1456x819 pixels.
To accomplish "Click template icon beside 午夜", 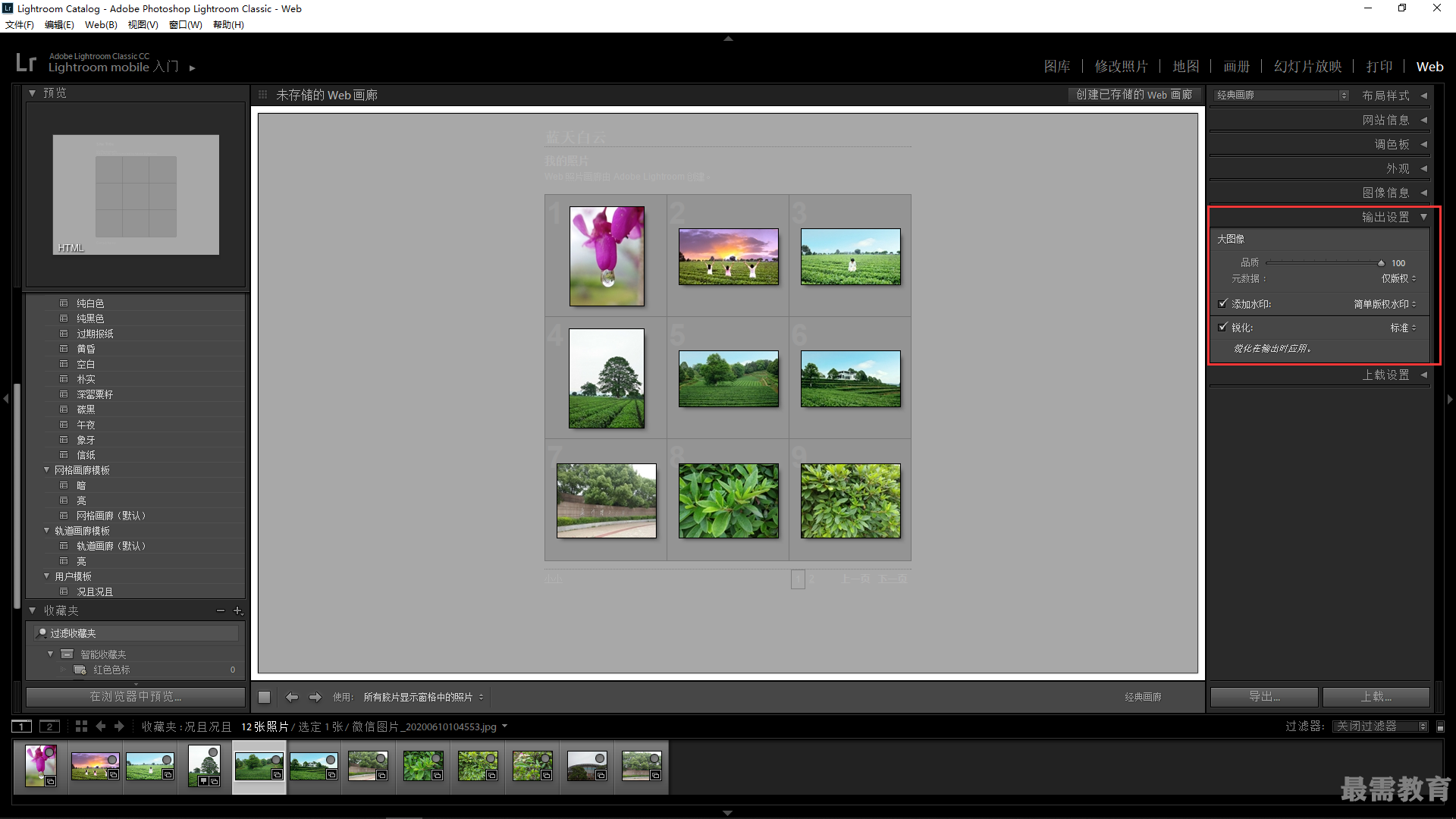I will pos(64,425).
